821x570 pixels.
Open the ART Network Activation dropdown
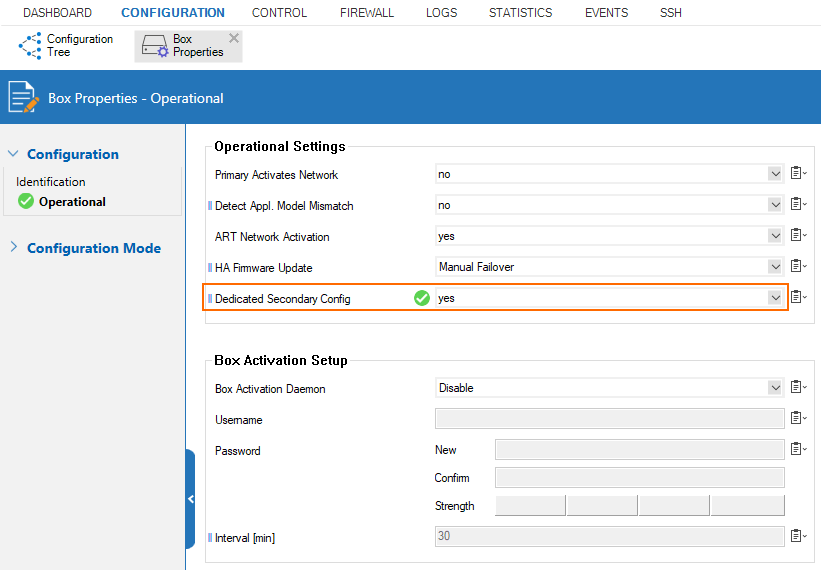[775, 236]
